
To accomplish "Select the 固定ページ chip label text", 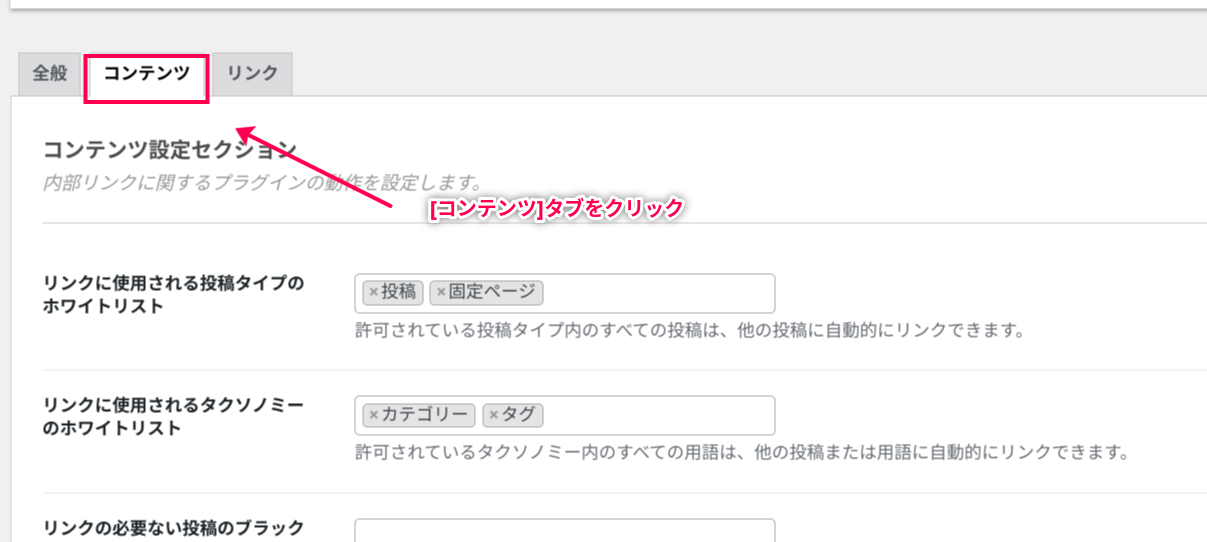I will click(493, 293).
